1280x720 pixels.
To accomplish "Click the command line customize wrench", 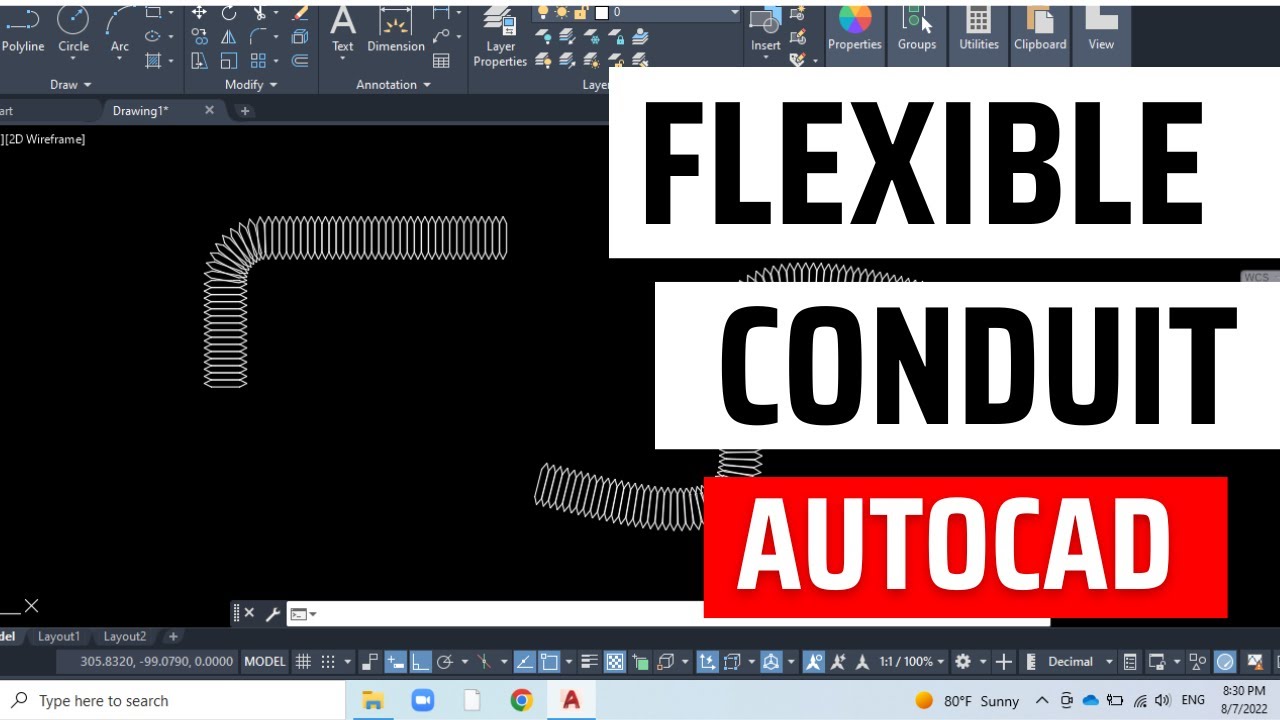I will [272, 614].
